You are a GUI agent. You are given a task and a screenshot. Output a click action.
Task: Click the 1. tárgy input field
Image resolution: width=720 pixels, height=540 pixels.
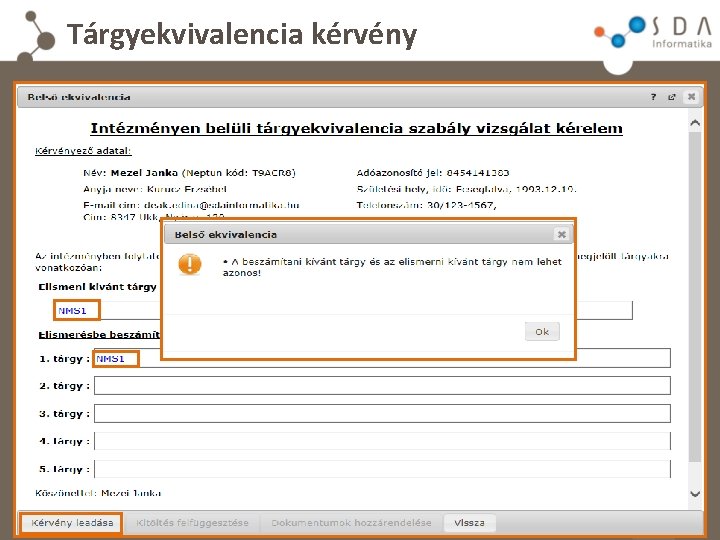click(382, 358)
